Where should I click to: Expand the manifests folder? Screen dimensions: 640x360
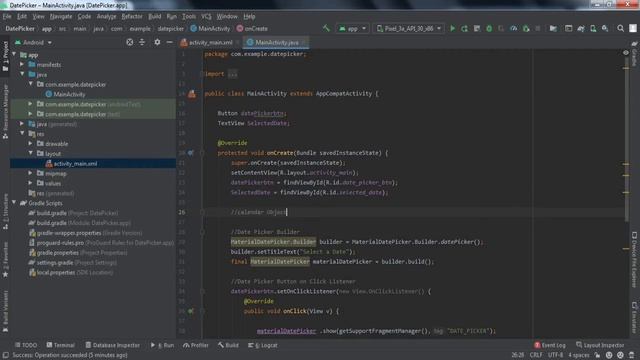coord(22,64)
